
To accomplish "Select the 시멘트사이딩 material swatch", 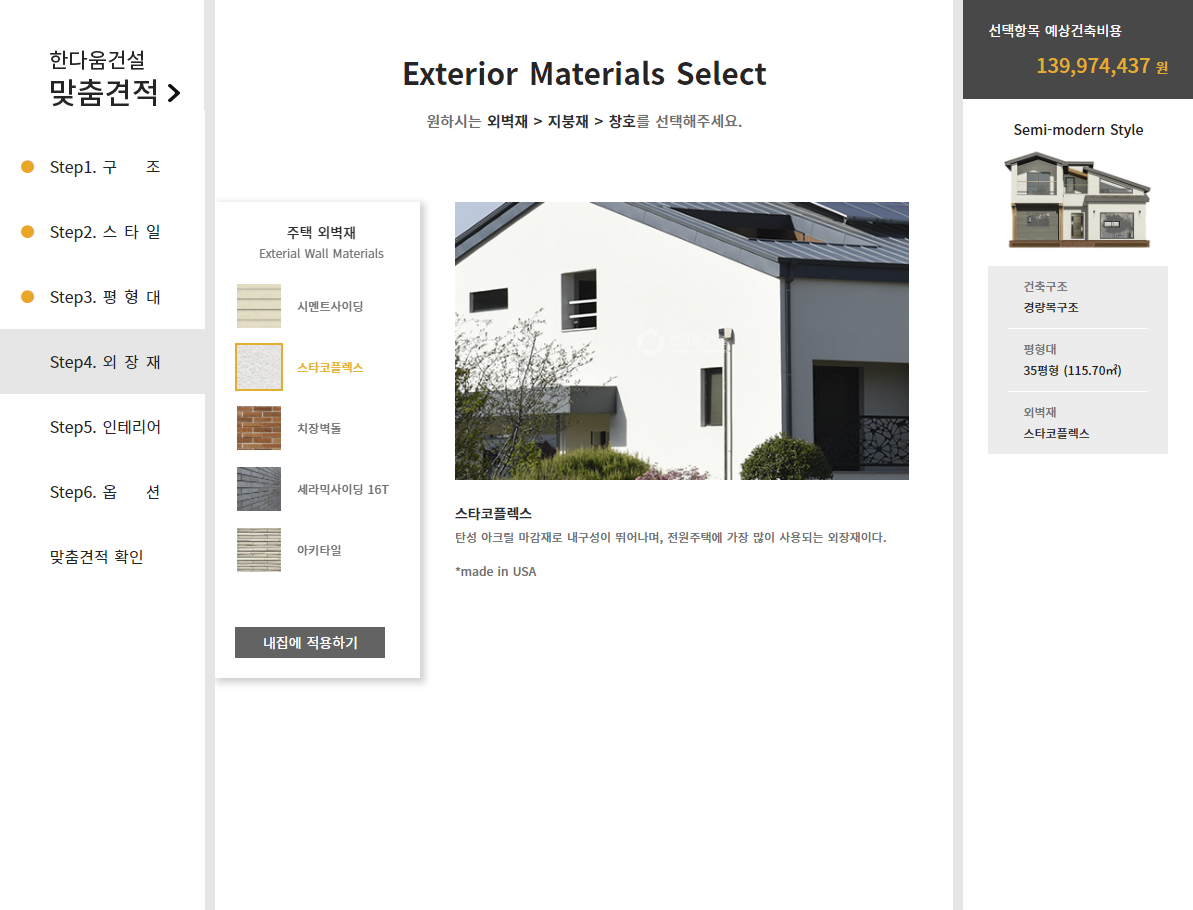I will point(259,306).
